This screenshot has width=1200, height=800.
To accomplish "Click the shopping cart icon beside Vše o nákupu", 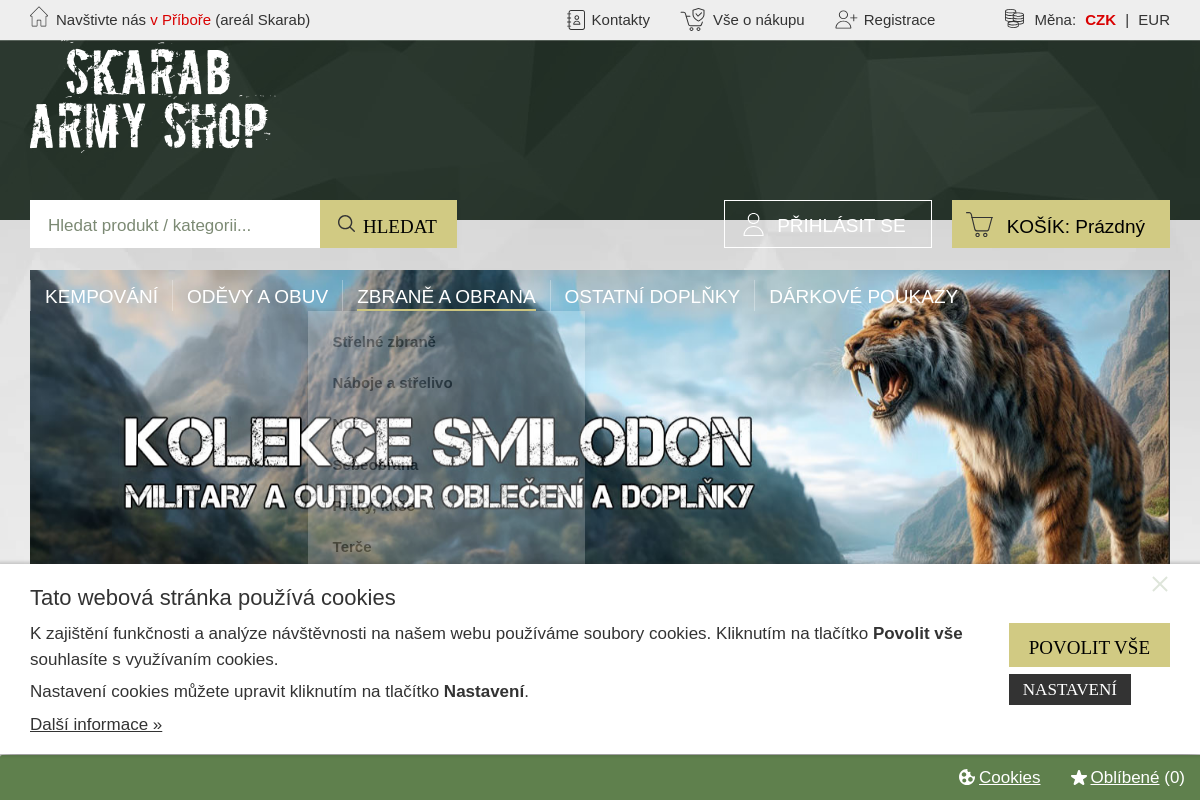I will 693,19.
